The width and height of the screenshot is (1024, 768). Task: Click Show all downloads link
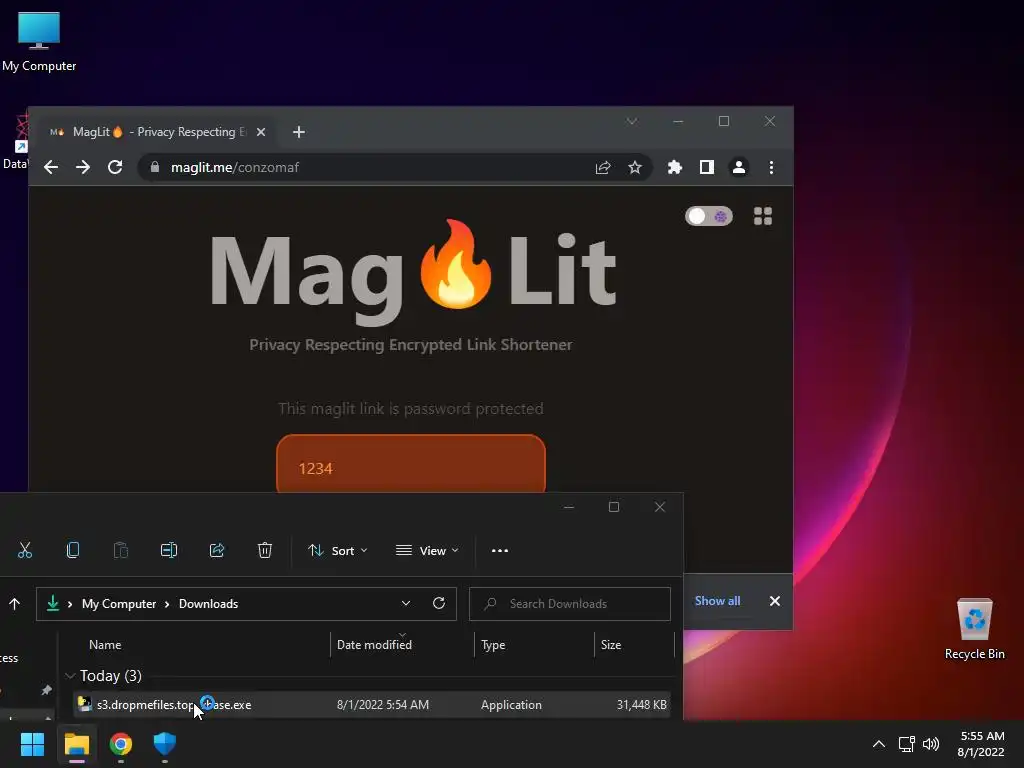pyautogui.click(x=717, y=601)
